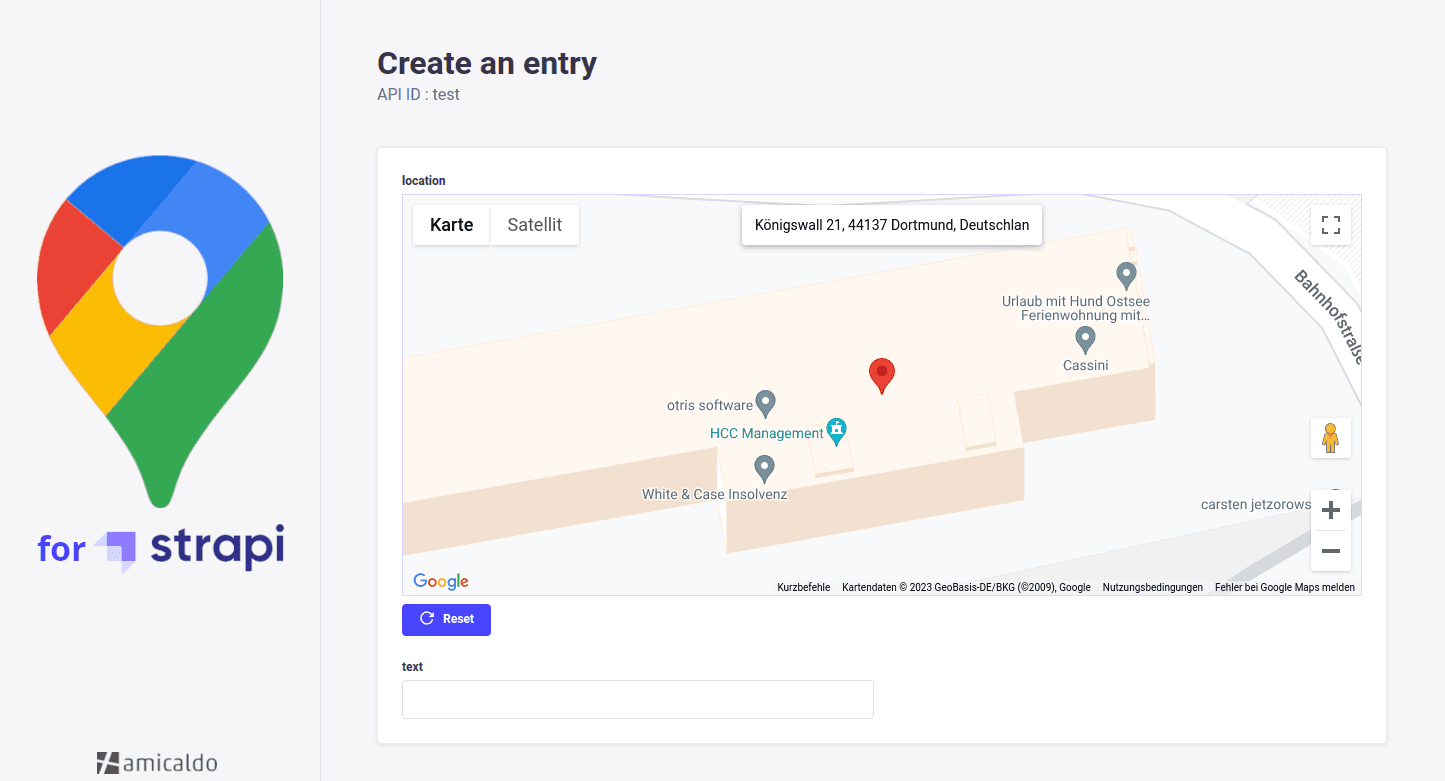This screenshot has width=1445, height=781.
Task: Open the Google logo on the map
Action: [441, 581]
